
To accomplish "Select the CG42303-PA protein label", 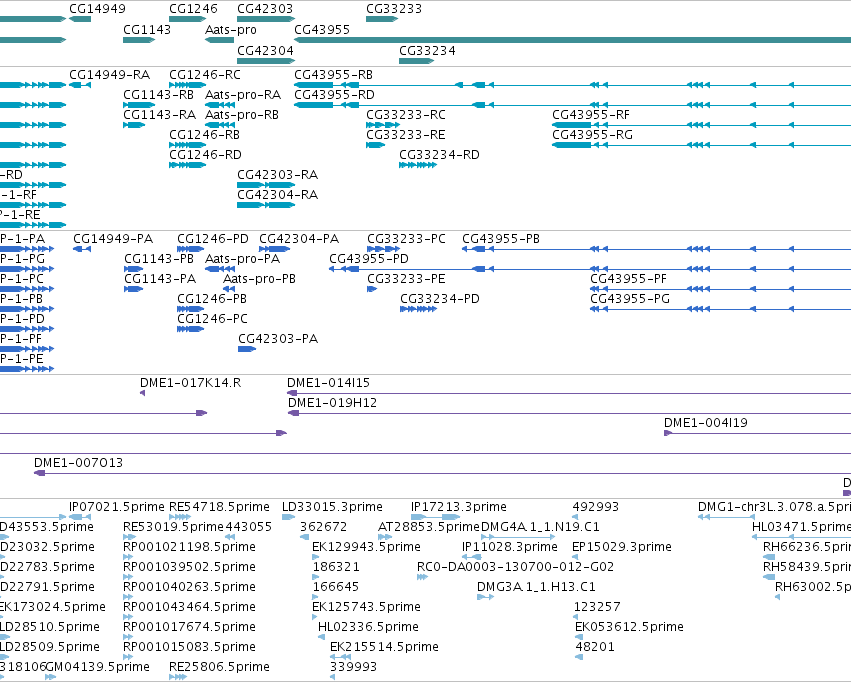I will pos(278,339).
